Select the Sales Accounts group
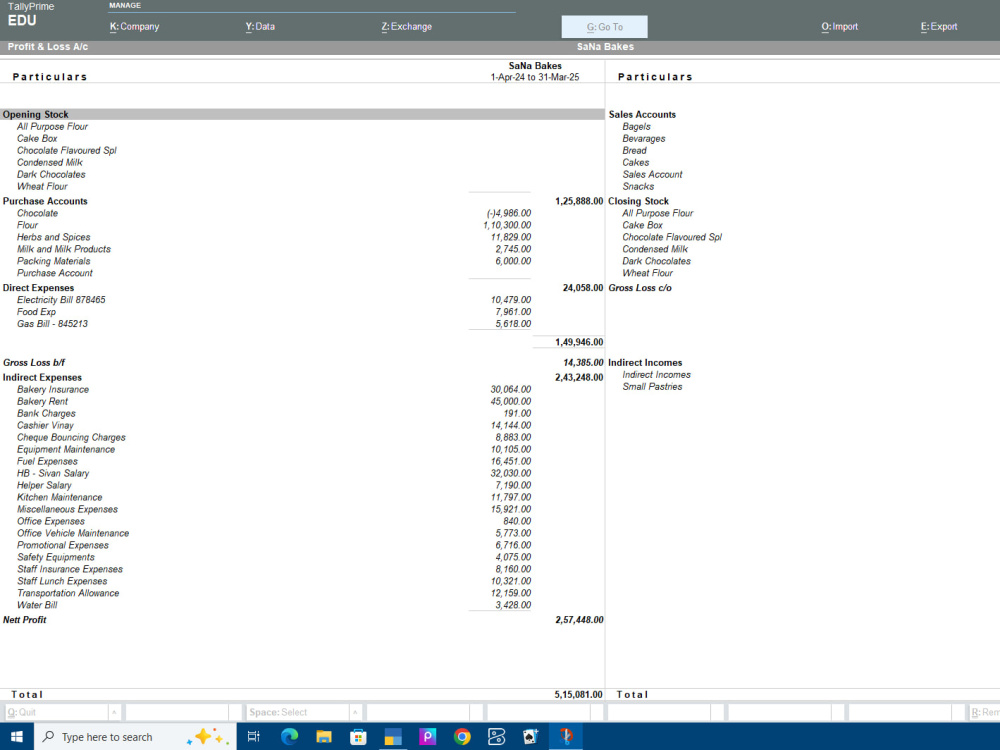This screenshot has height=750, width=1000. coord(642,115)
